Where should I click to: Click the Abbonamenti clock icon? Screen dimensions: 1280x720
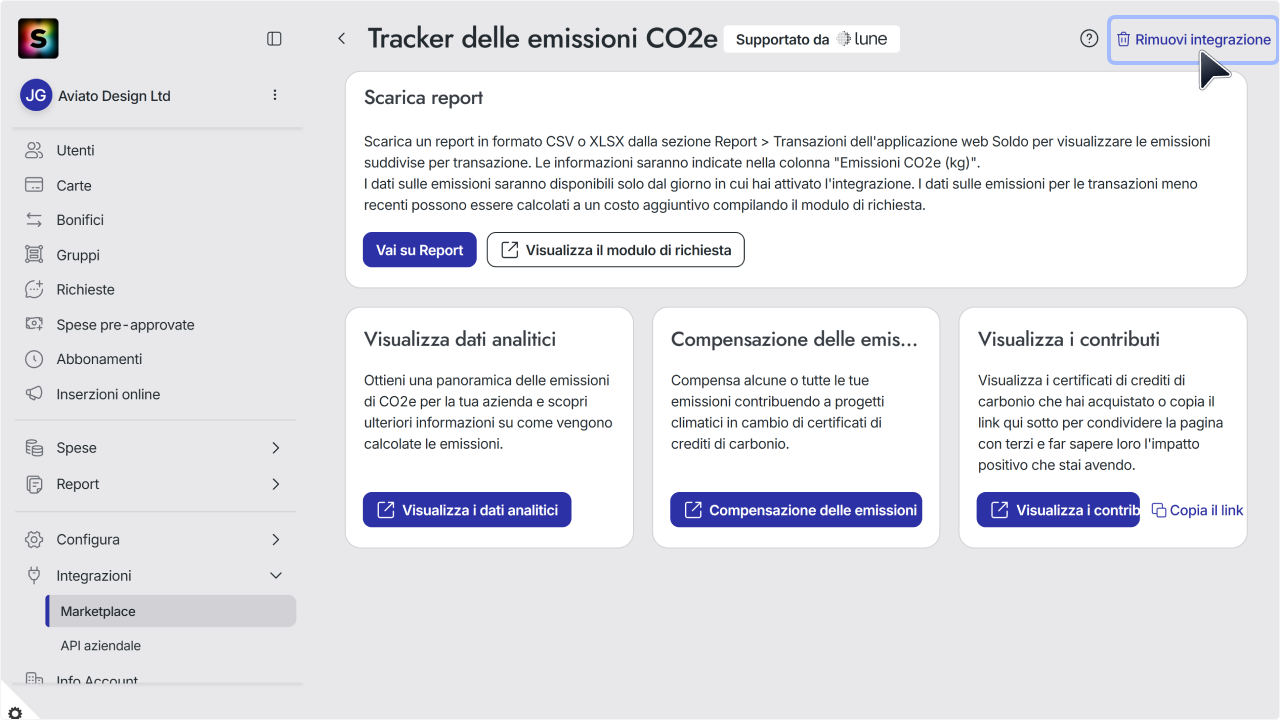(x=34, y=359)
